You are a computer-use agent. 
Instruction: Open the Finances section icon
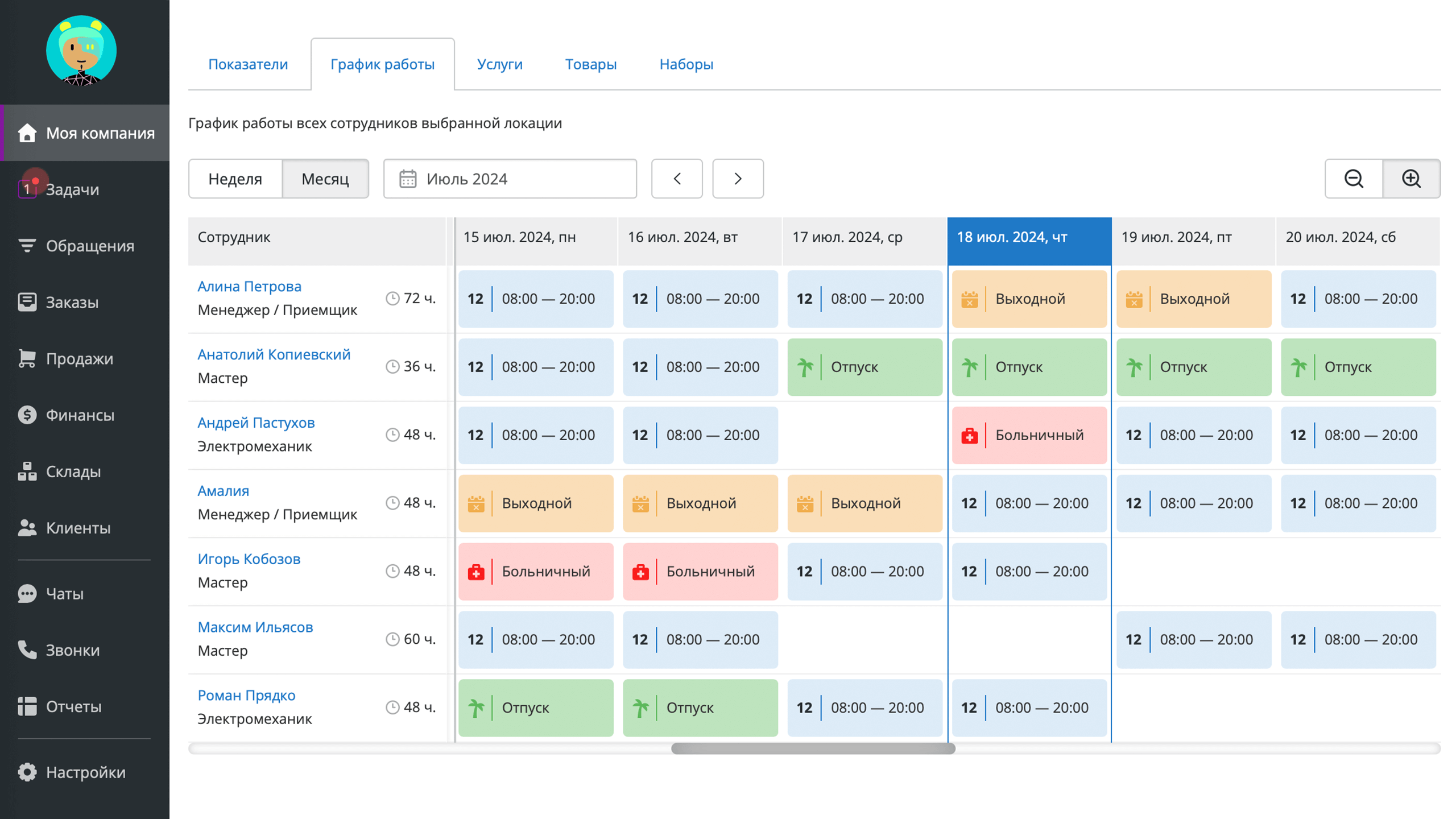pyautogui.click(x=27, y=415)
